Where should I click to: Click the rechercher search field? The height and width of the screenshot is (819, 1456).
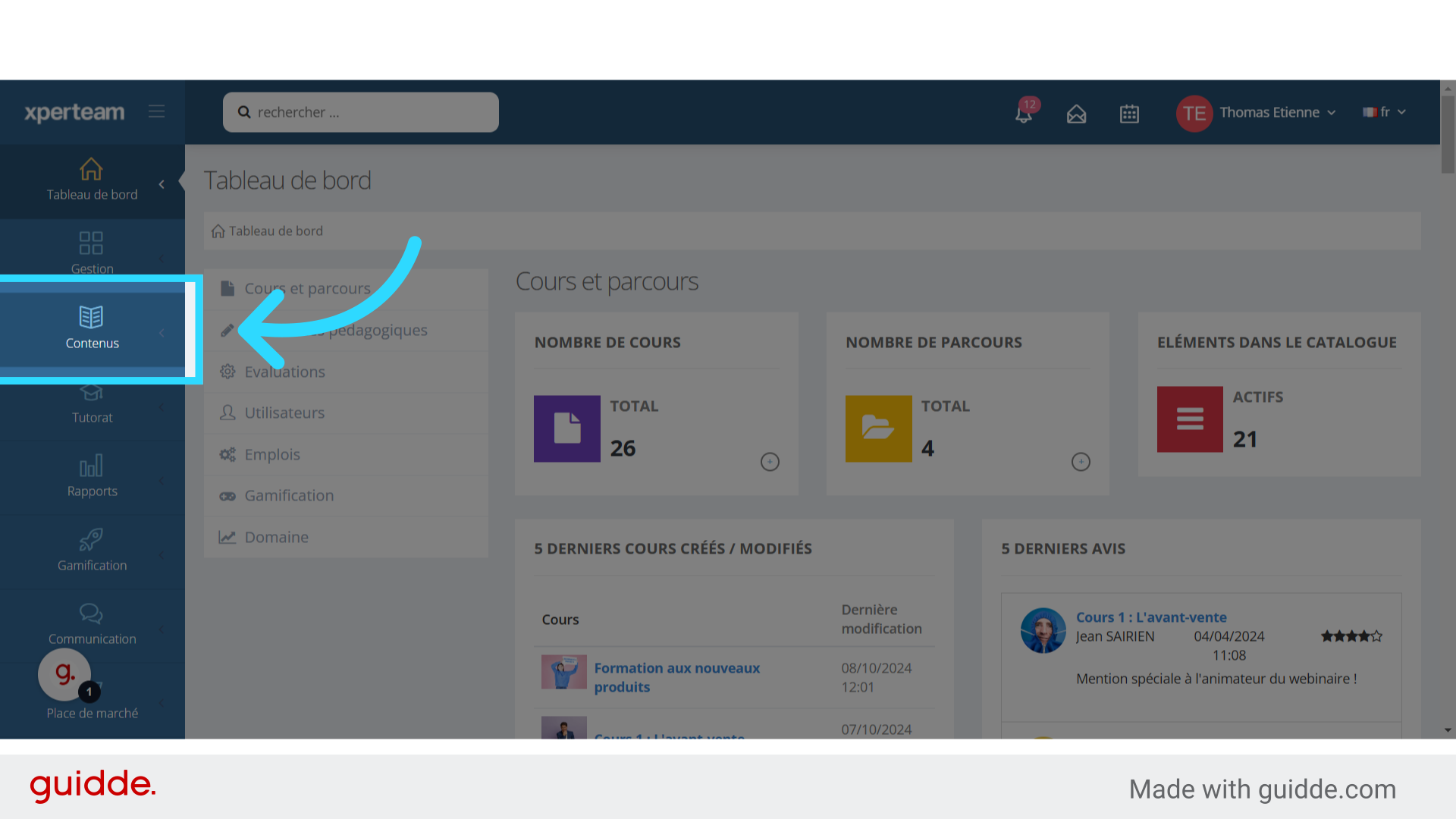pyautogui.click(x=360, y=111)
